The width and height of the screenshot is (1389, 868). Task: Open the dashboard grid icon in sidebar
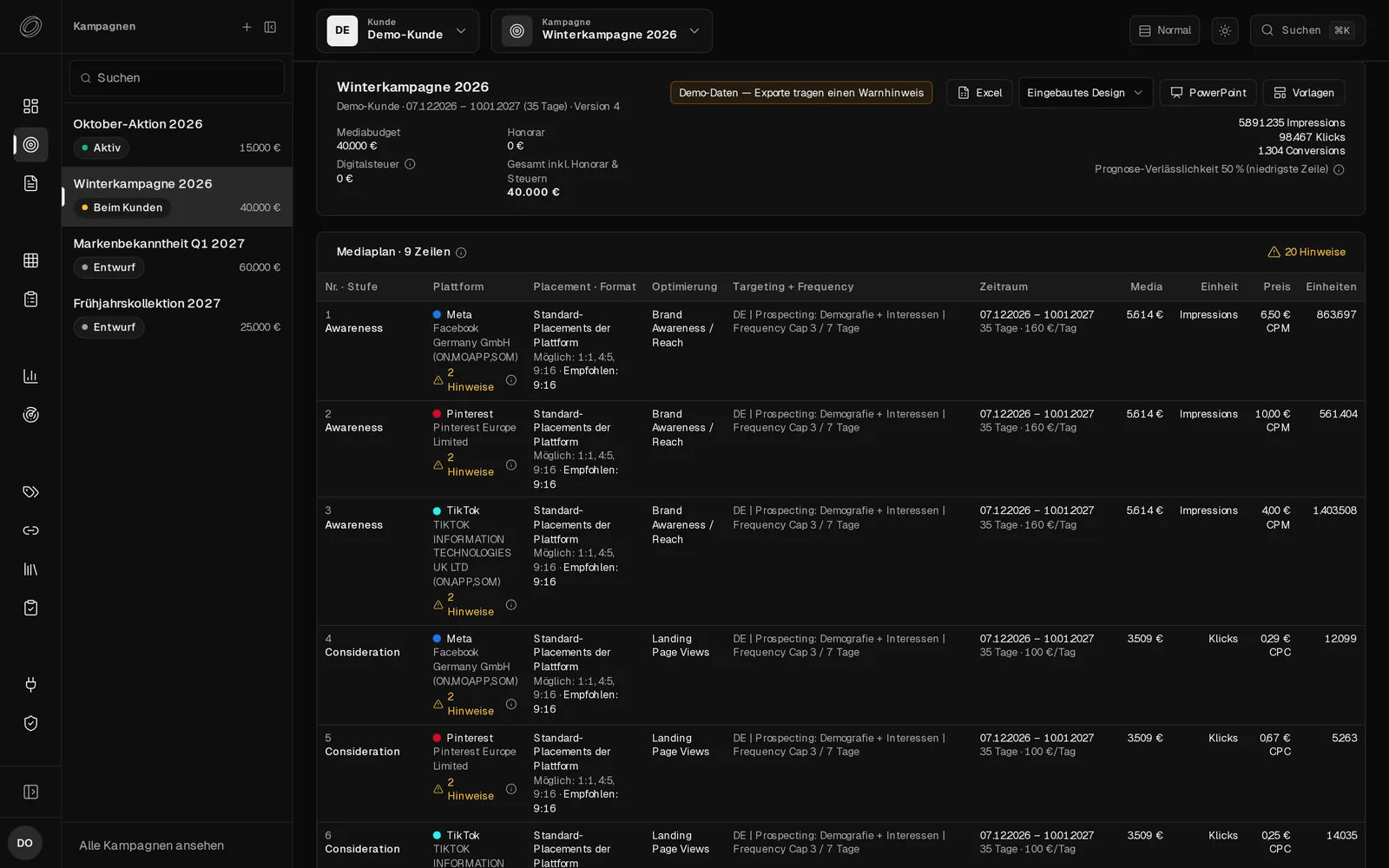coord(30,106)
